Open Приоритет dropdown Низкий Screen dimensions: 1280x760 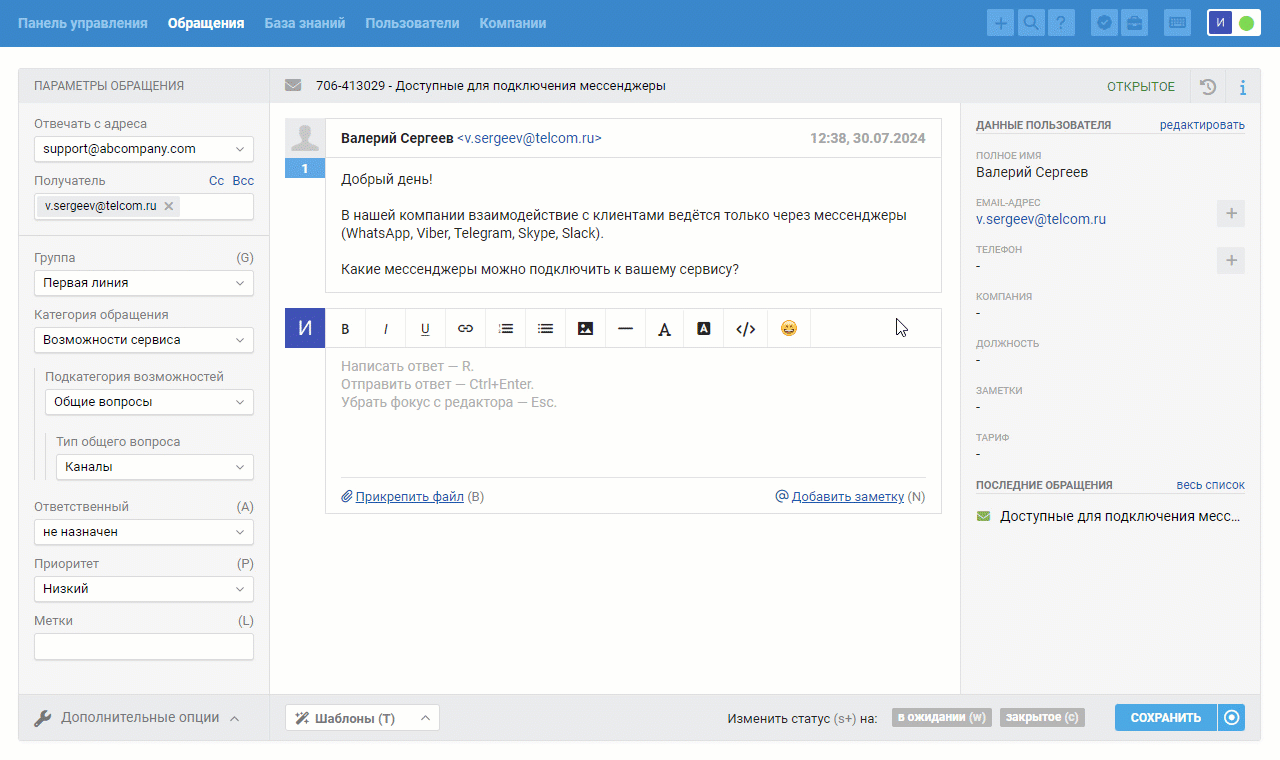(144, 589)
